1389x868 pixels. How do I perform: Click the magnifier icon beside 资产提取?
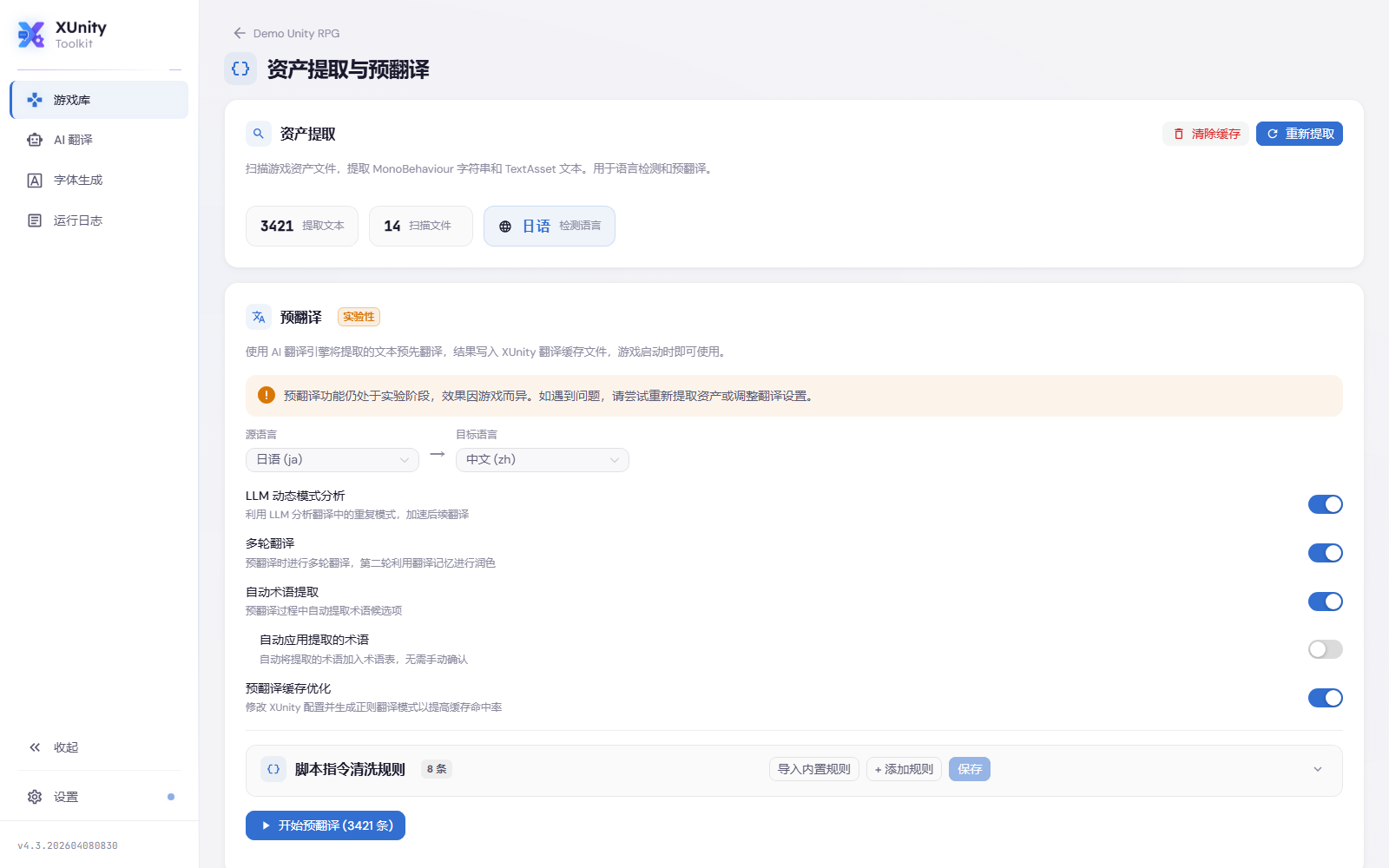(x=259, y=134)
